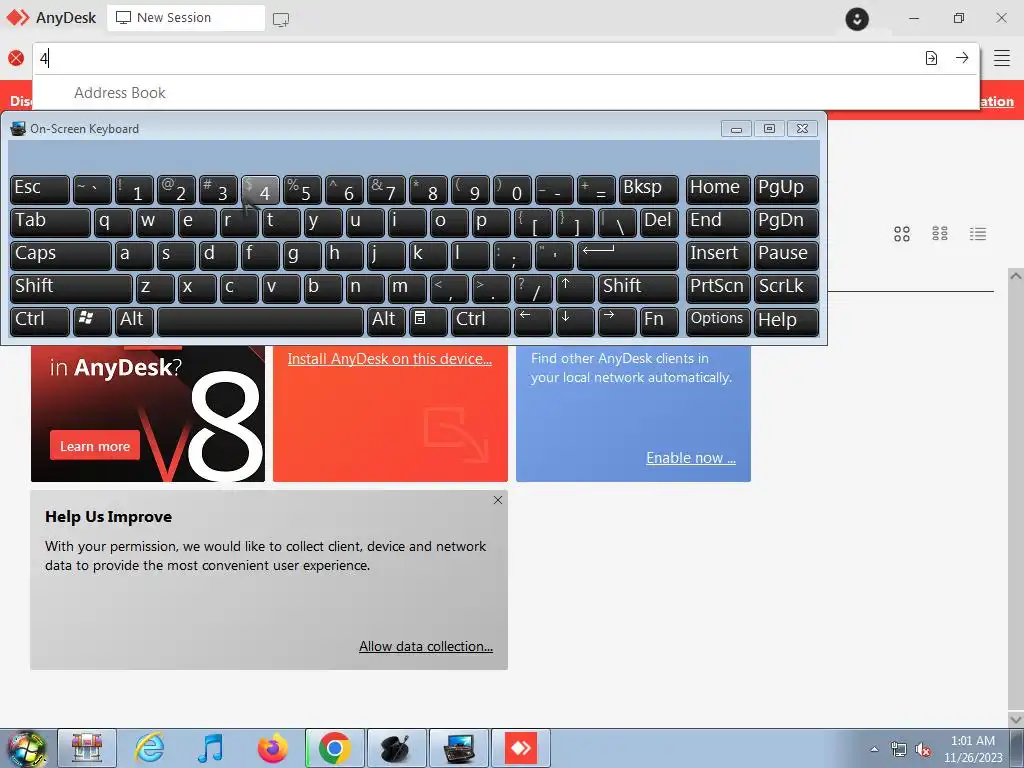This screenshot has height=768, width=1024.
Task: Click the Learn more button
Action: point(95,446)
